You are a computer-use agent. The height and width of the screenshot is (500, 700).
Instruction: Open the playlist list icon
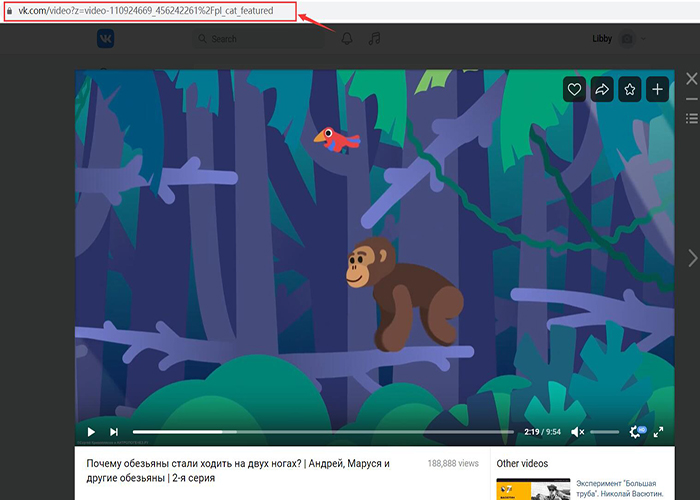692,118
